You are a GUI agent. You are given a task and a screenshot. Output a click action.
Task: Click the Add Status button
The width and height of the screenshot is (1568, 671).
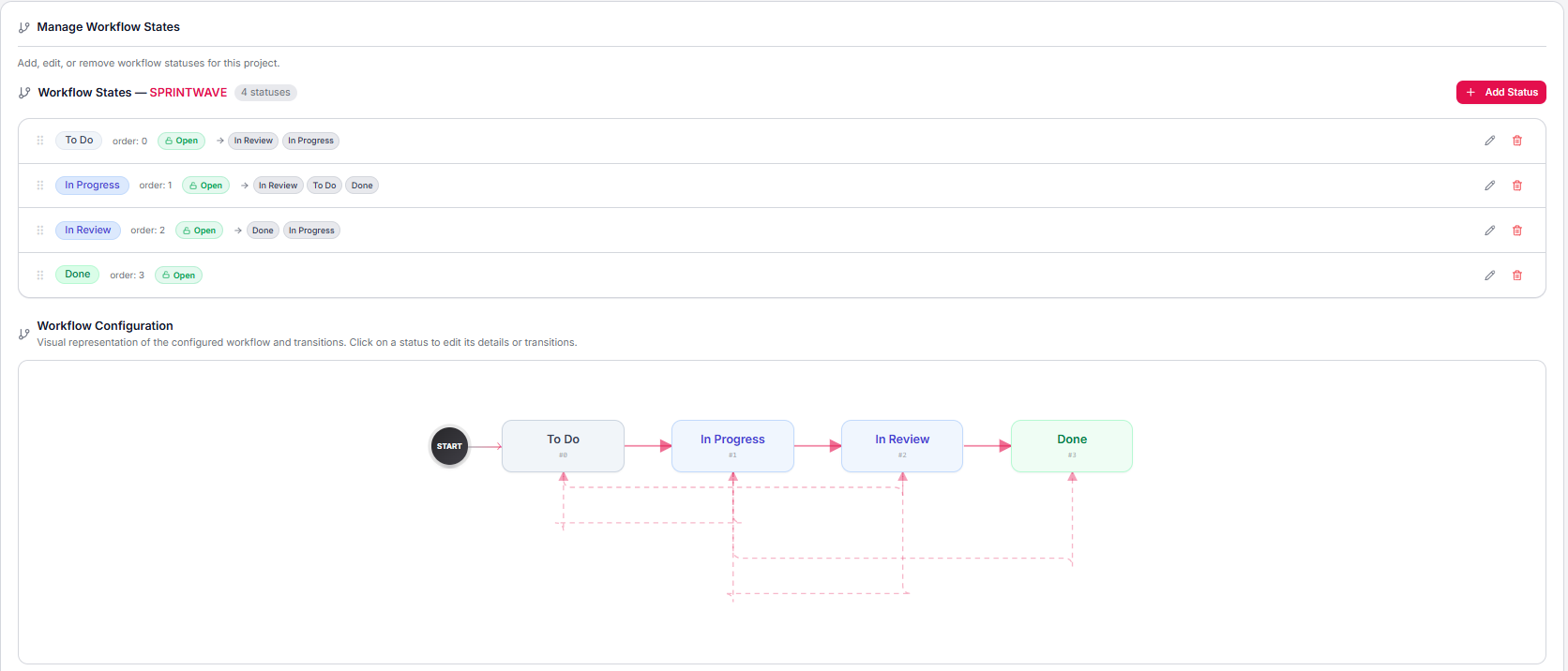pyautogui.click(x=1500, y=92)
